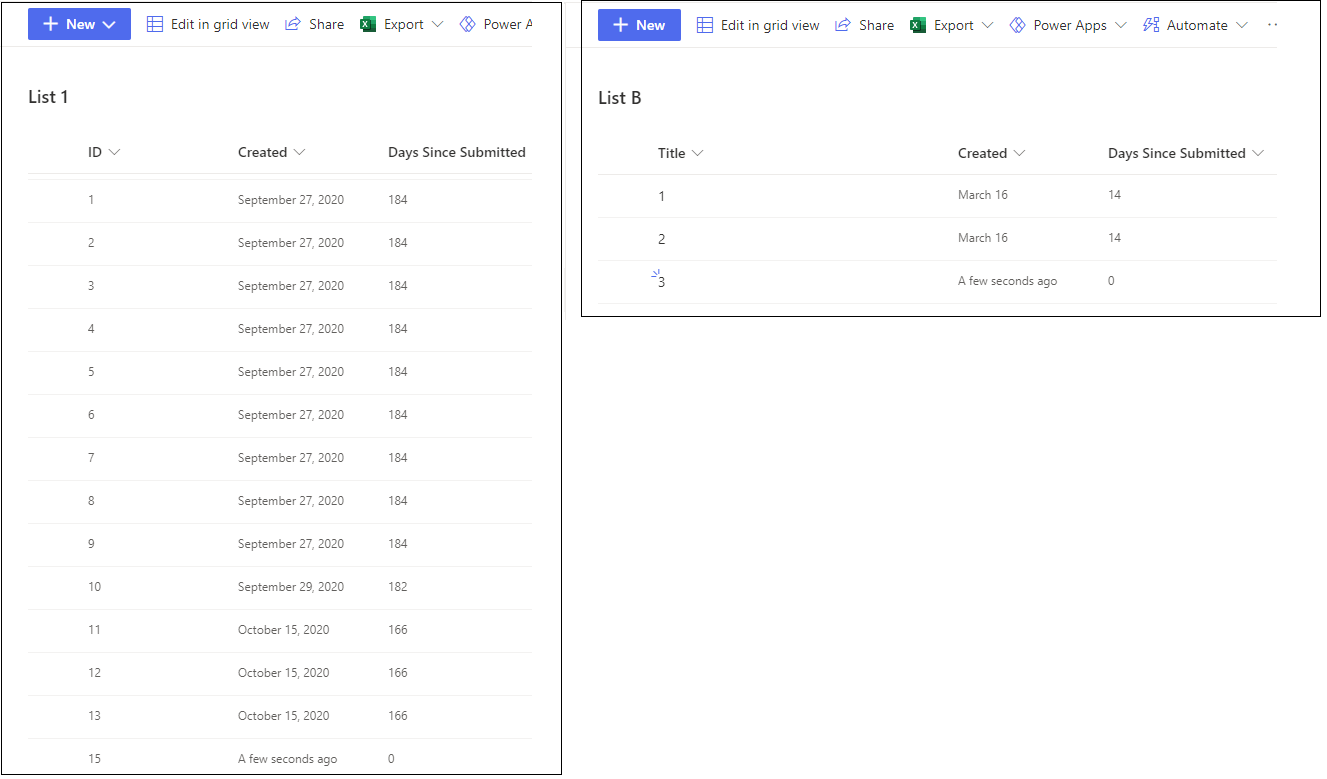The image size is (1327, 779).
Task: Click the New button in List B
Action: (639, 25)
